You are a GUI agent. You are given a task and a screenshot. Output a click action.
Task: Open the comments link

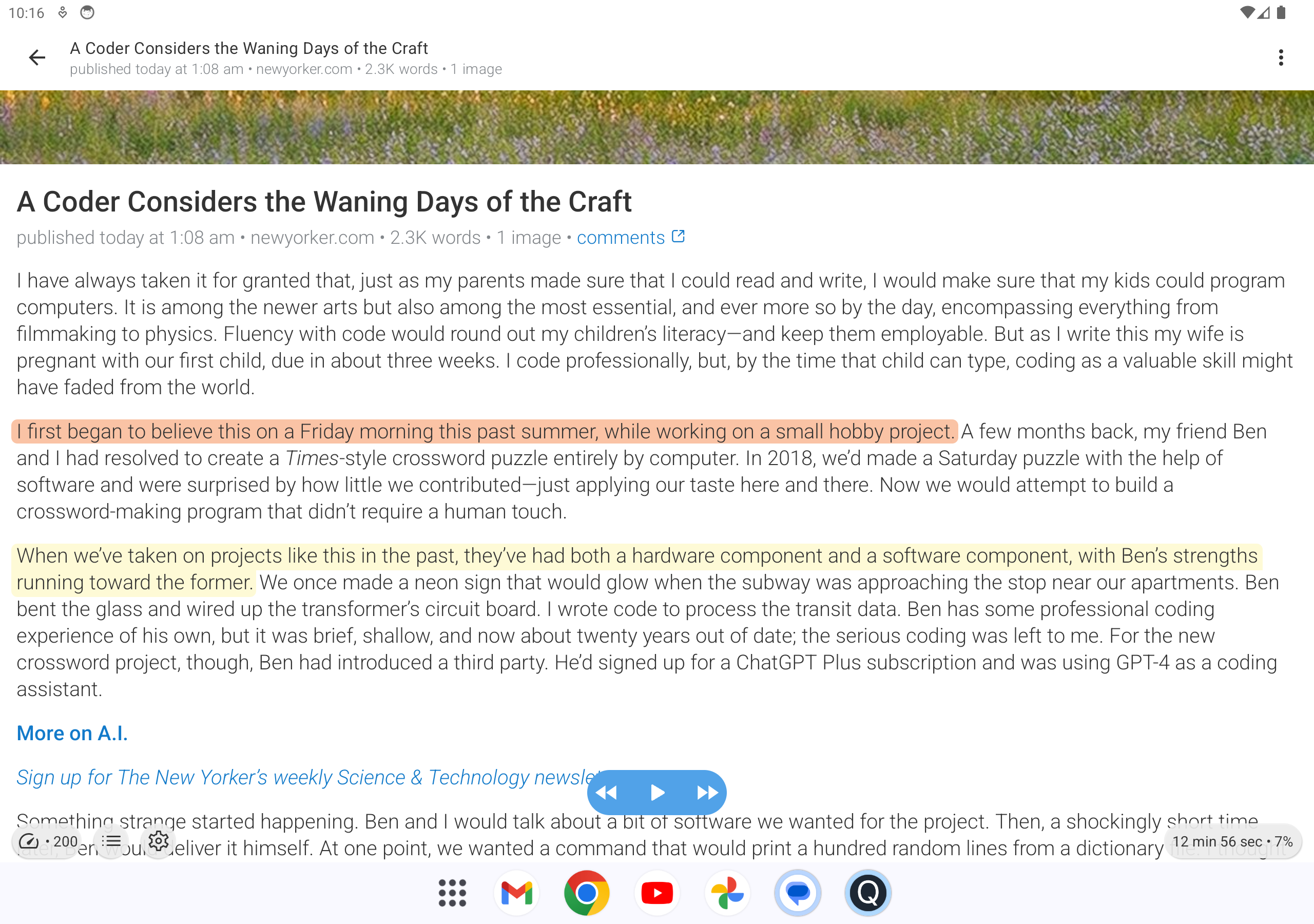(621, 237)
